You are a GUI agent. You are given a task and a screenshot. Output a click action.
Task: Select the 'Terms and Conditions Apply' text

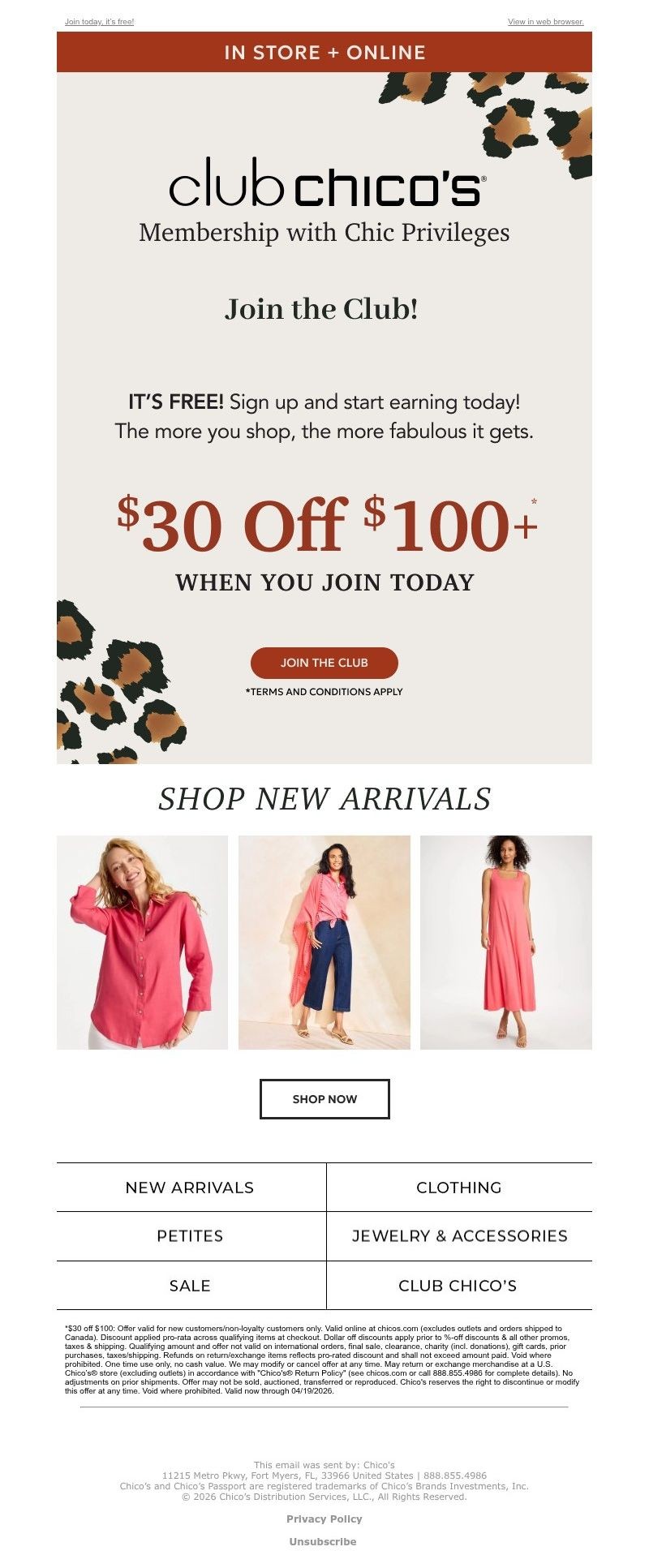(x=324, y=692)
